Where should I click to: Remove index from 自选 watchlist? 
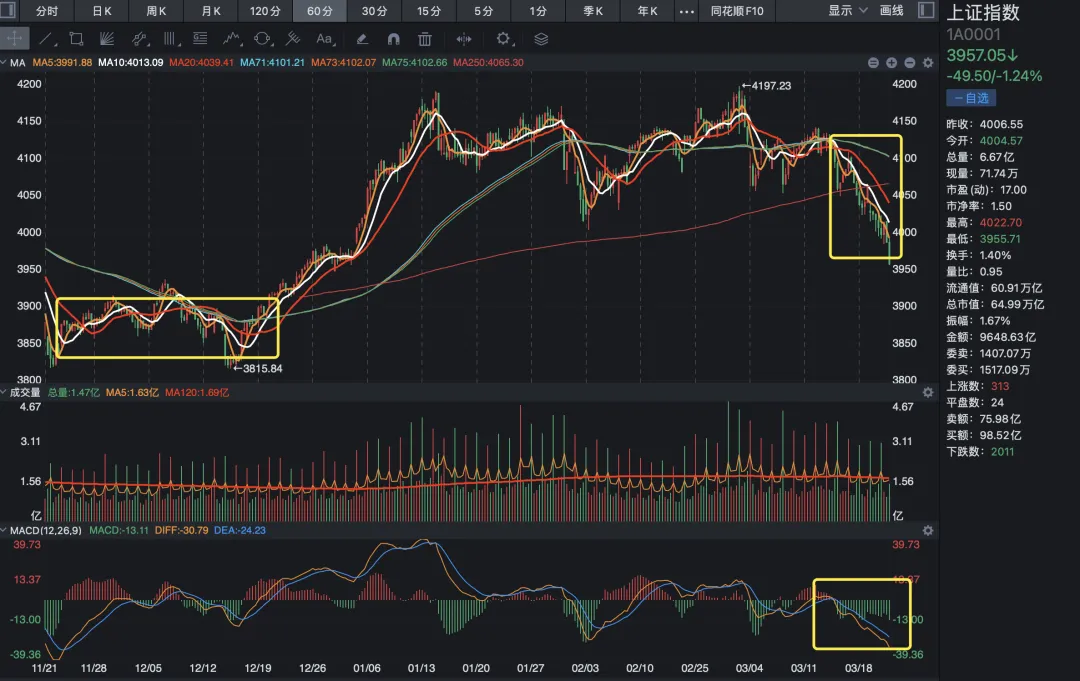970,98
